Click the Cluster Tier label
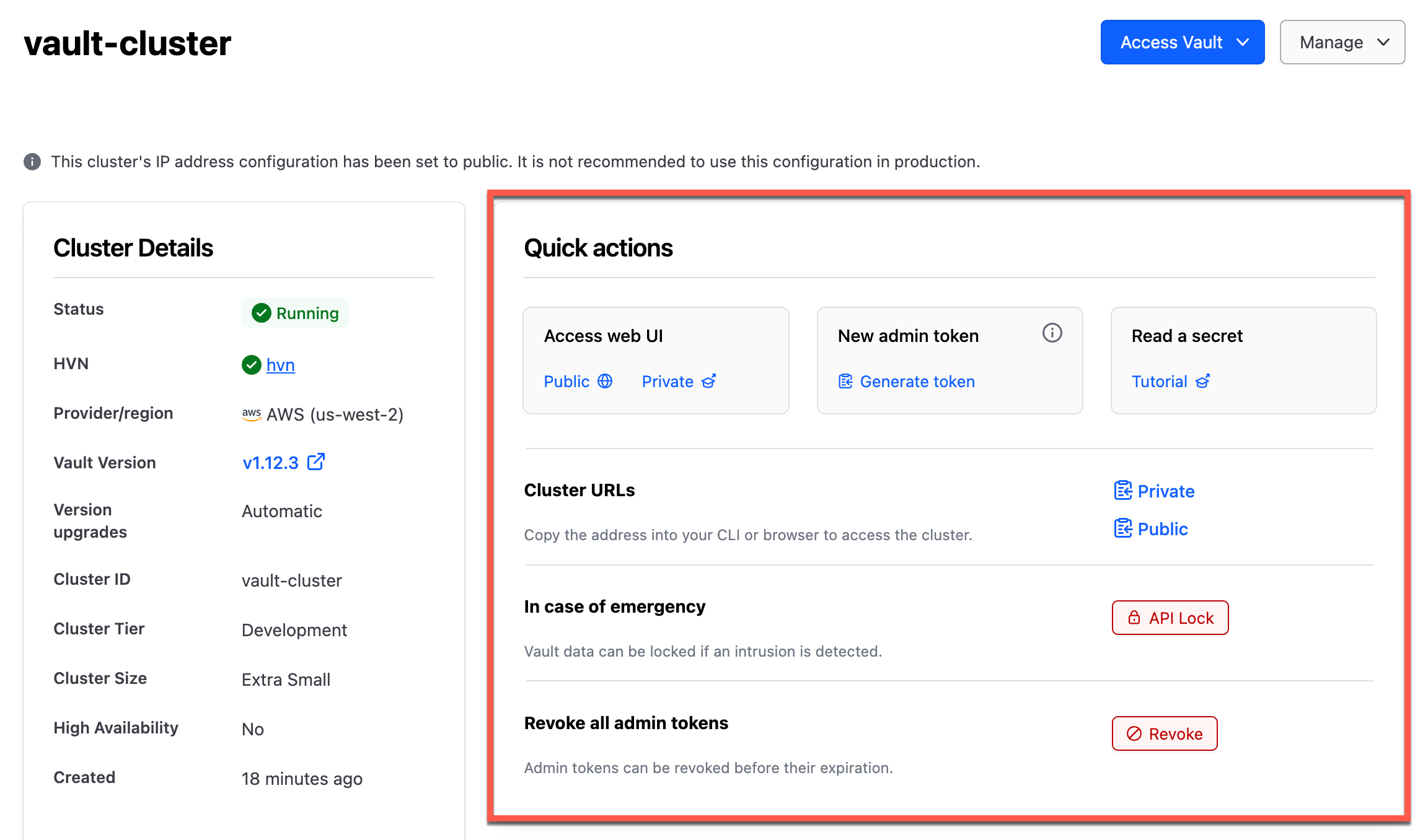 pos(99,629)
